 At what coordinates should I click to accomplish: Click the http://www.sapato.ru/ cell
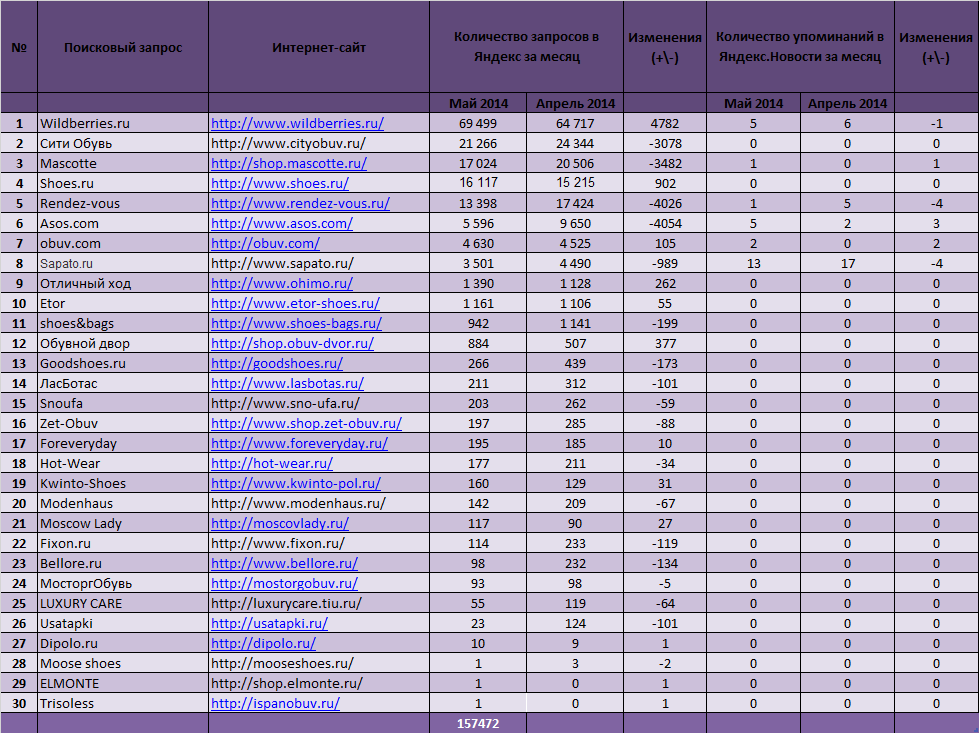pos(319,263)
